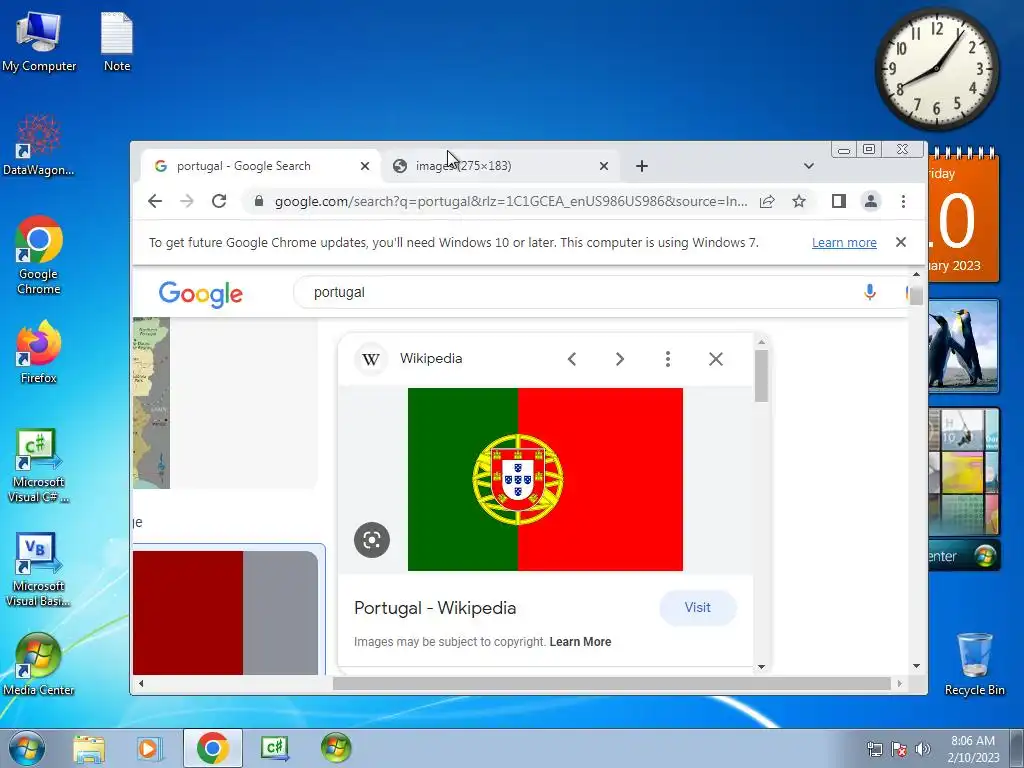The height and width of the screenshot is (768, 1024).
Task: Share this page via address bar icon
Action: point(767,201)
